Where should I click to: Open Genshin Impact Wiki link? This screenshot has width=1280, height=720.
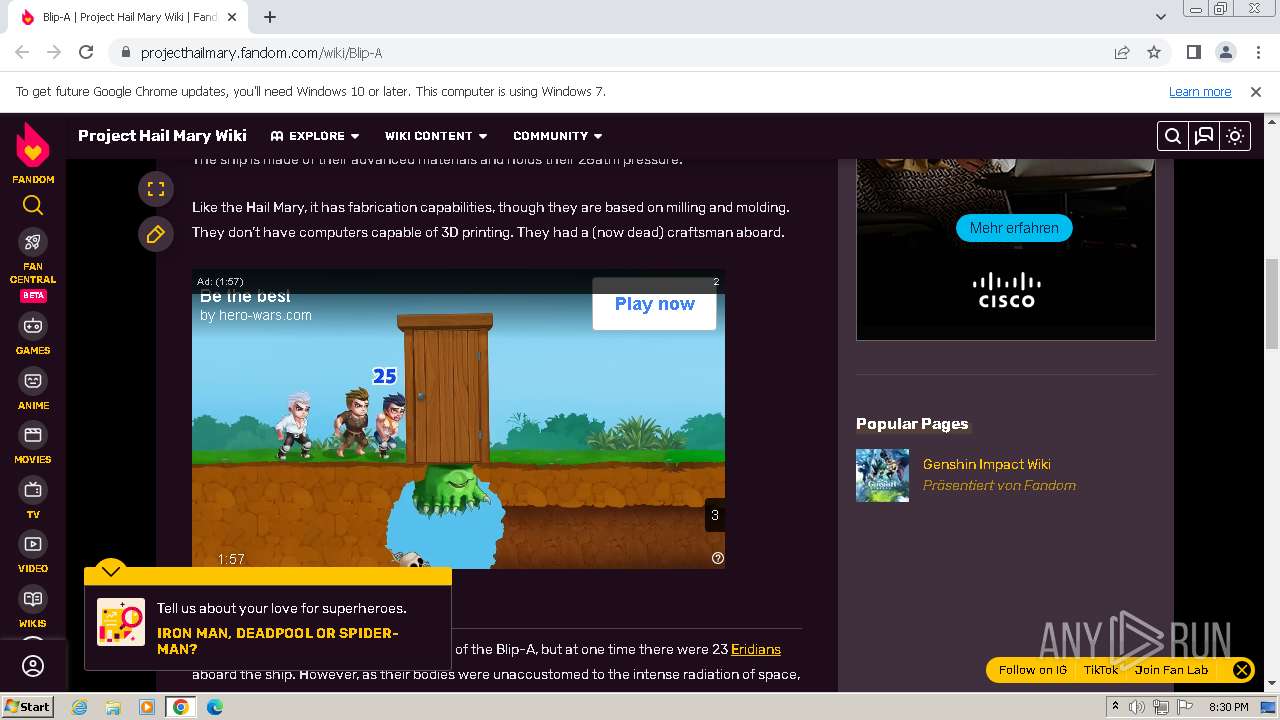pos(986,464)
